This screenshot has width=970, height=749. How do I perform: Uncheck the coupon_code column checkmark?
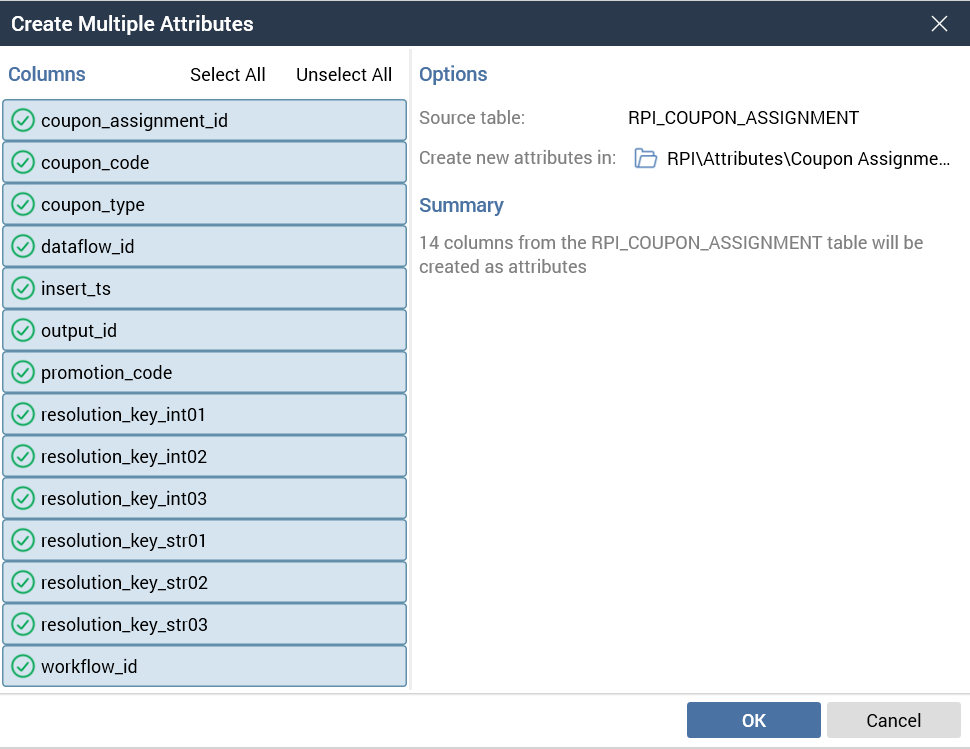[23, 163]
